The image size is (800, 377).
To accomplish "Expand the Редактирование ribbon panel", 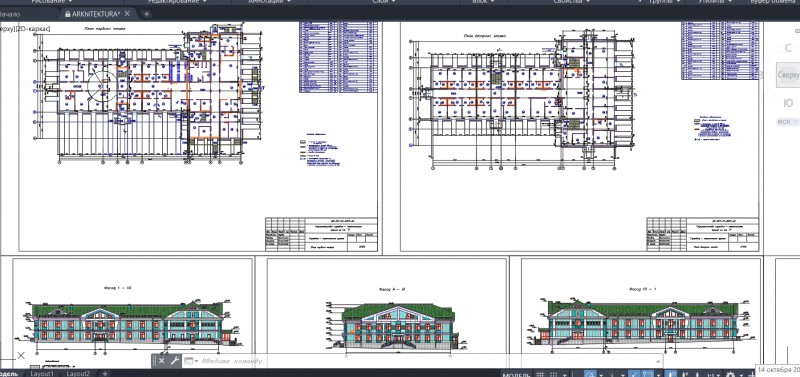I will 178,2.
